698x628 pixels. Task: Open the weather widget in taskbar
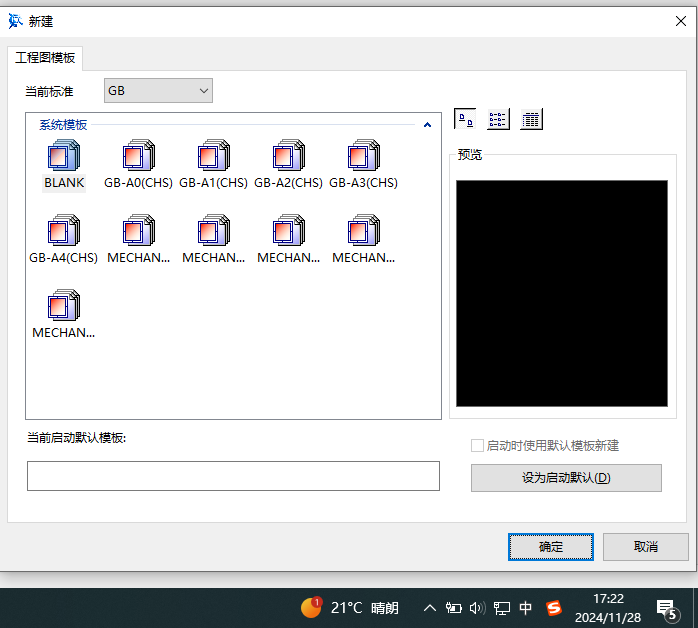click(350, 608)
